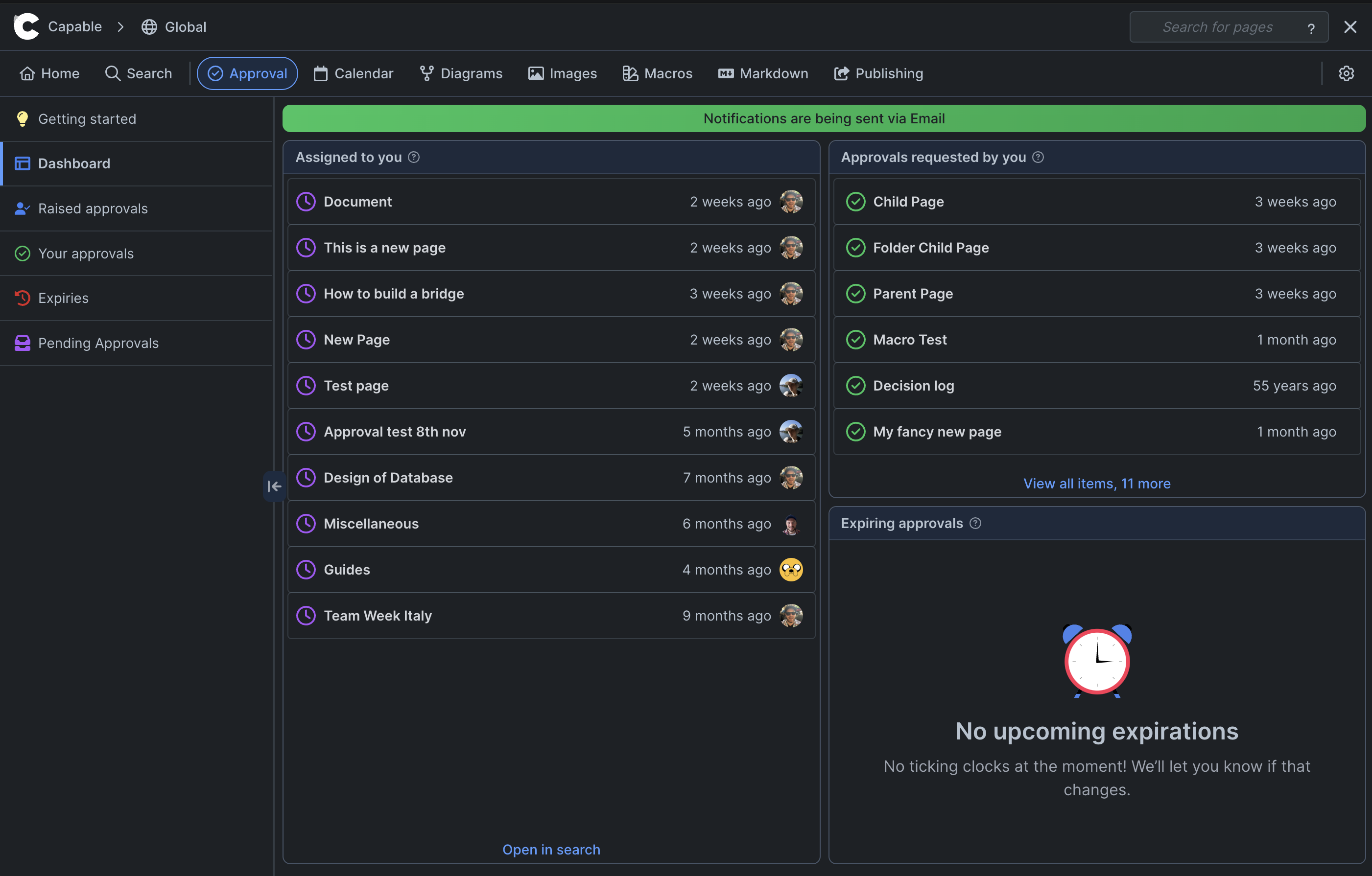Click the avatar on Guides row
Image resolution: width=1372 pixels, height=876 pixels.
pos(791,570)
